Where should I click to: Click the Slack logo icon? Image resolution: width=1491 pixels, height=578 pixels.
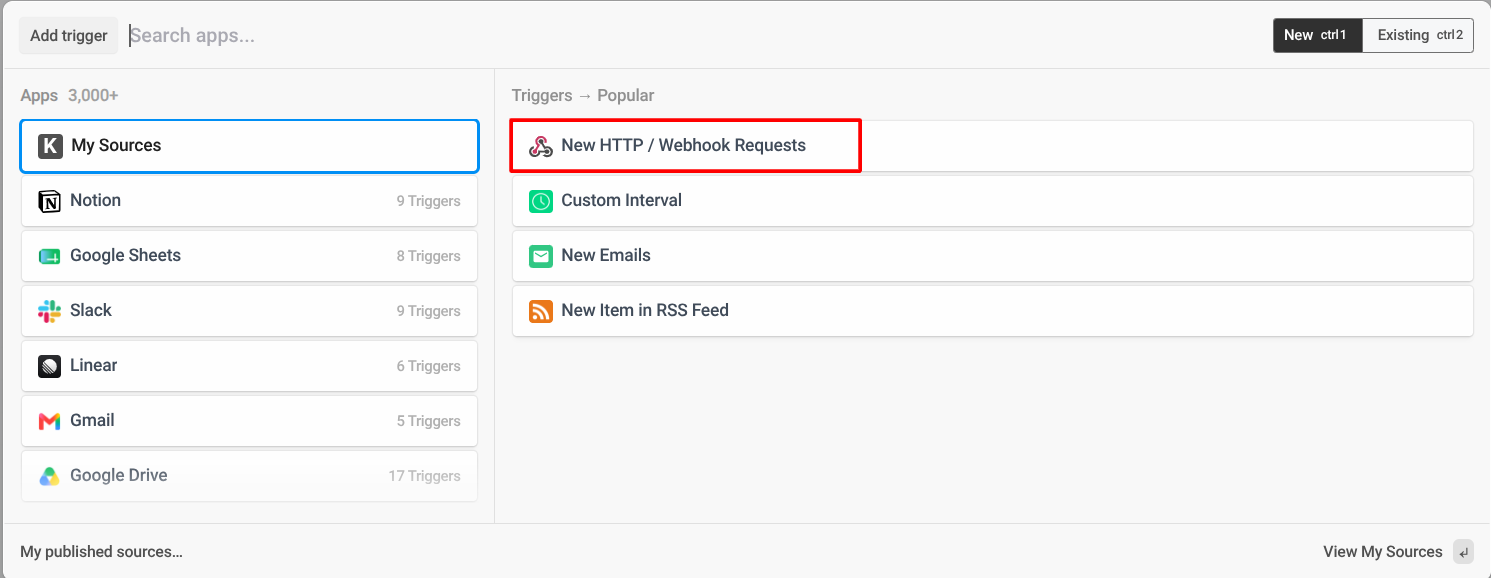click(49, 311)
